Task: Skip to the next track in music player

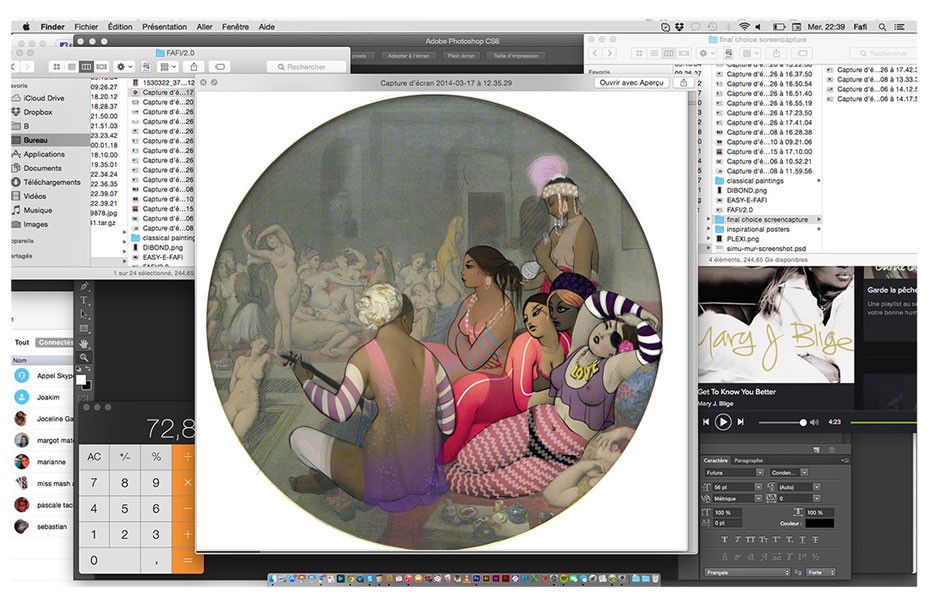Action: [740, 422]
